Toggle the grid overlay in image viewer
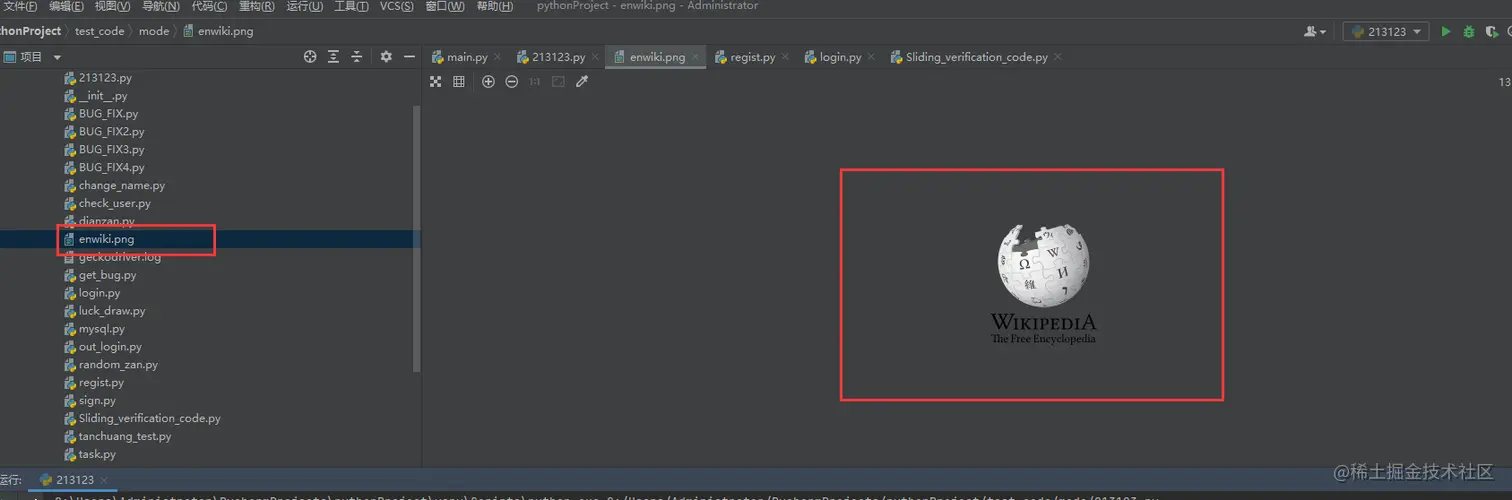 tap(459, 81)
